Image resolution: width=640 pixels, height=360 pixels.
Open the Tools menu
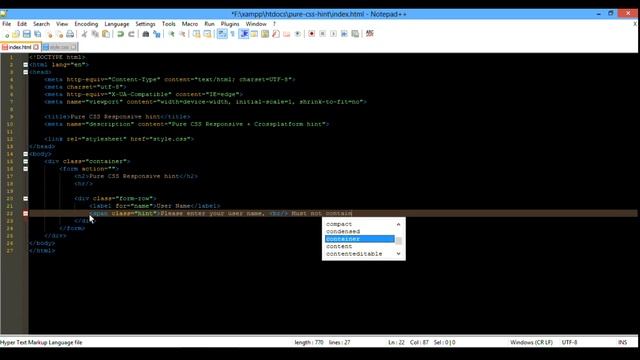click(x=169, y=24)
